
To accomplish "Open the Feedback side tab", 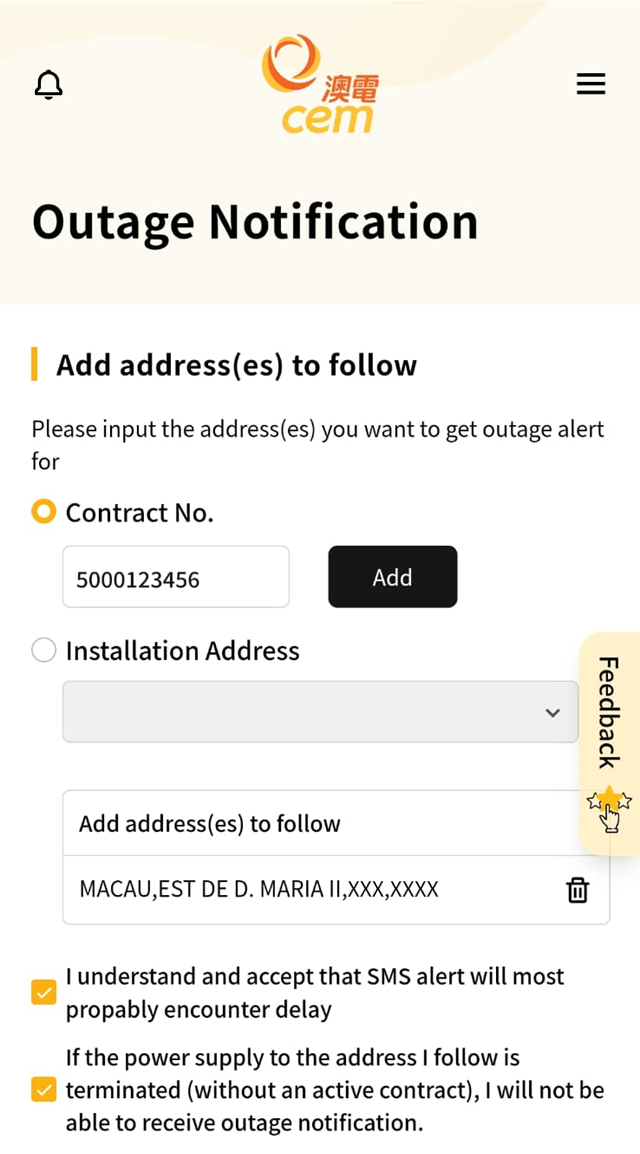I will pyautogui.click(x=609, y=743).
